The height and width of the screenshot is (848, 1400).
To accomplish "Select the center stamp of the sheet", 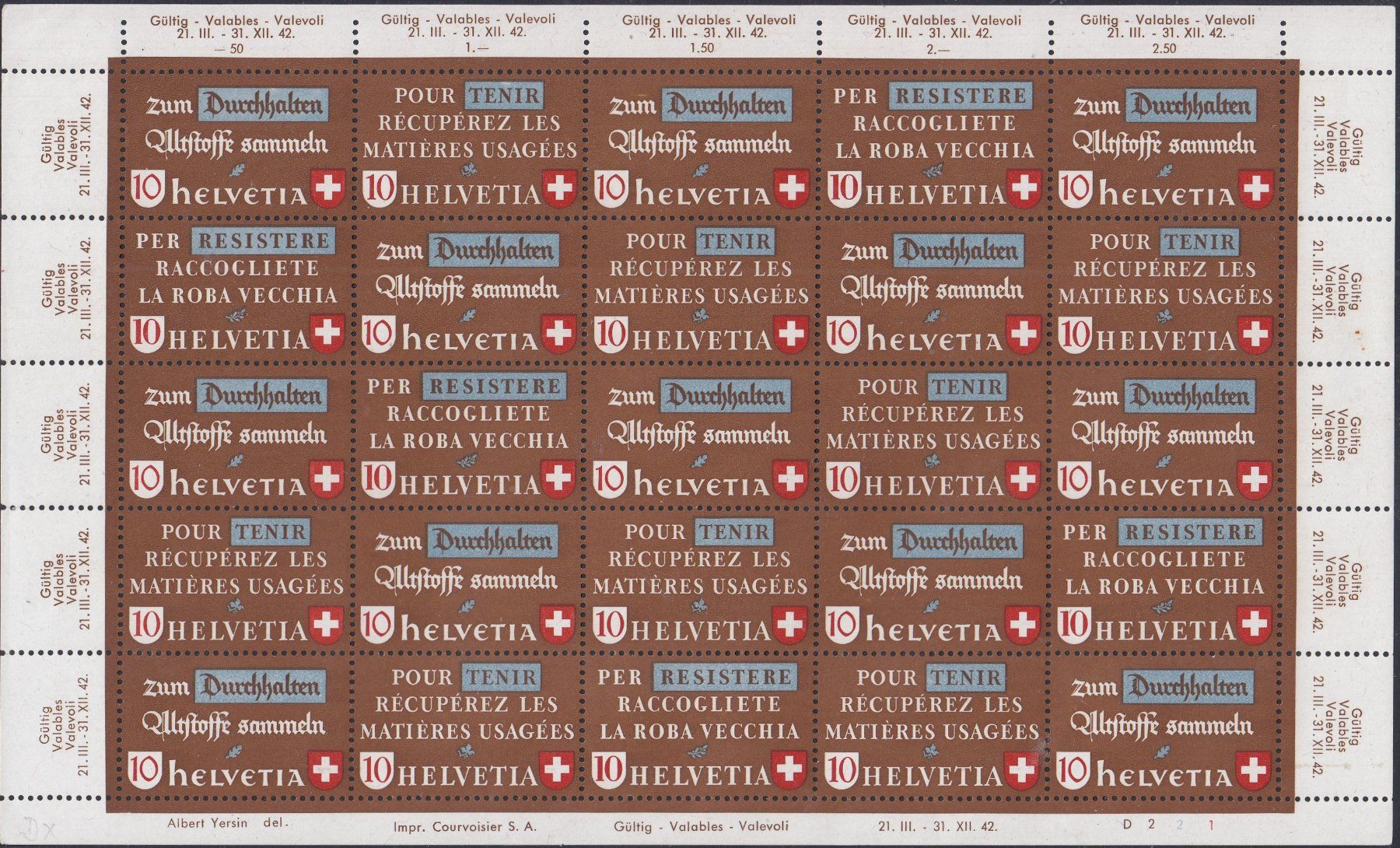I will (700, 436).
